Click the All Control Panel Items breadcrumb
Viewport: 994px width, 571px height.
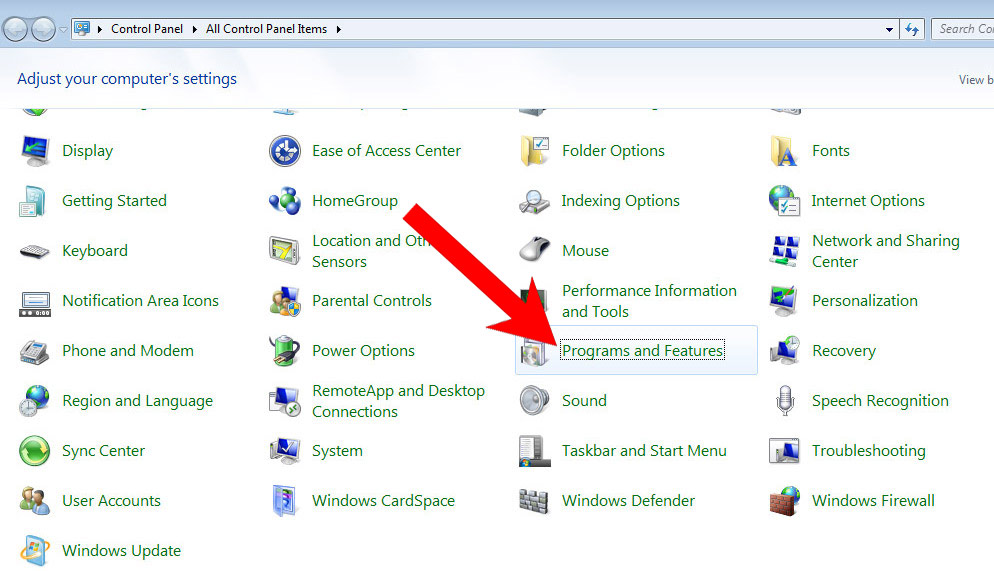click(266, 29)
